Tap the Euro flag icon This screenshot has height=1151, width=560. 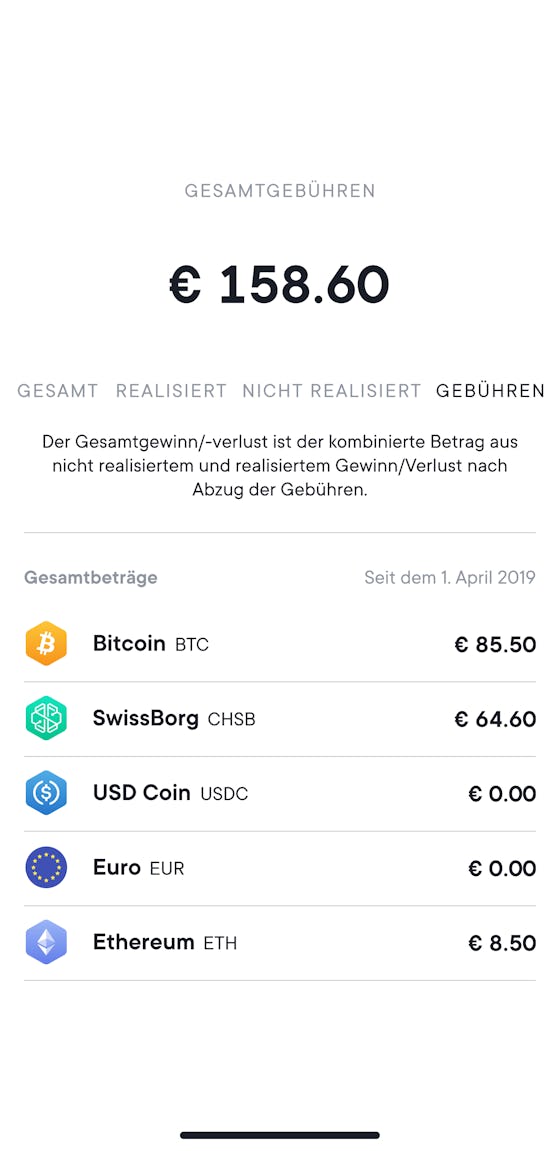pyautogui.click(x=46, y=868)
